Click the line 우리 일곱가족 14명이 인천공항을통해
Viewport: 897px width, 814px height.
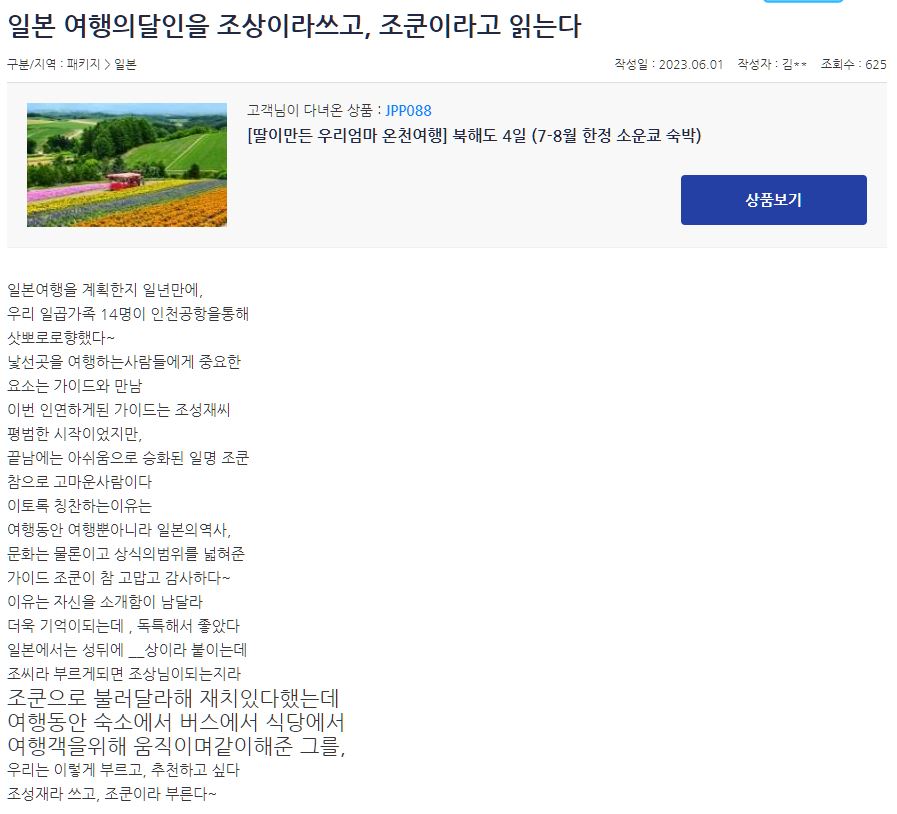point(128,313)
